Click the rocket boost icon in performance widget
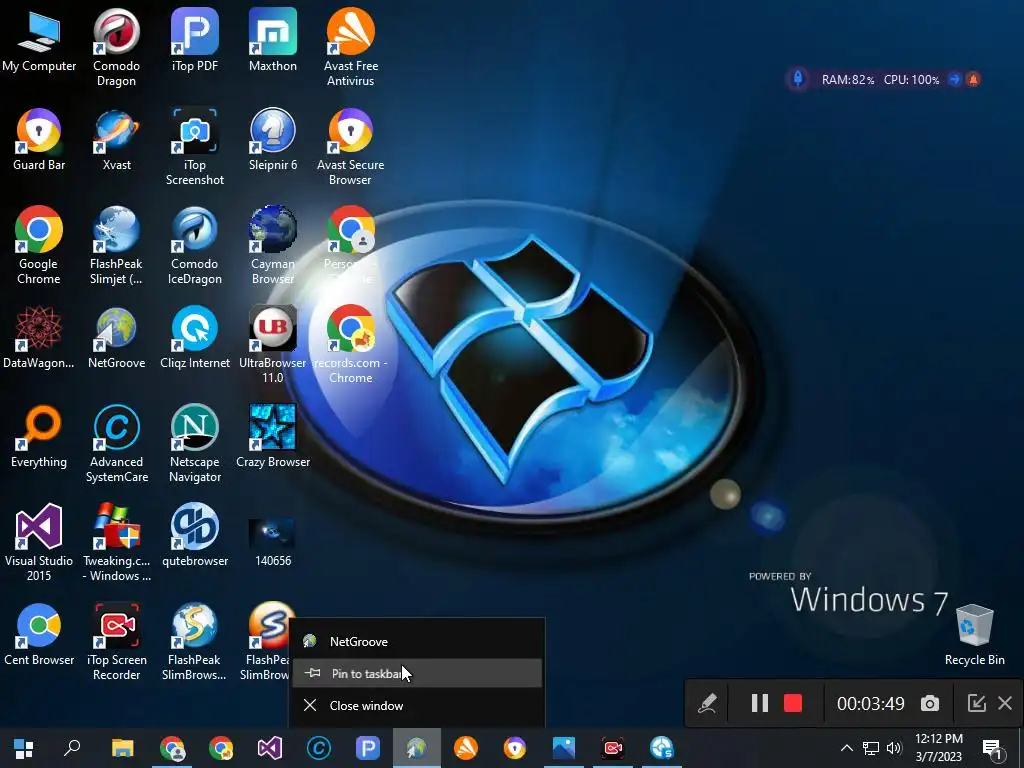This screenshot has width=1024, height=768. (x=797, y=79)
